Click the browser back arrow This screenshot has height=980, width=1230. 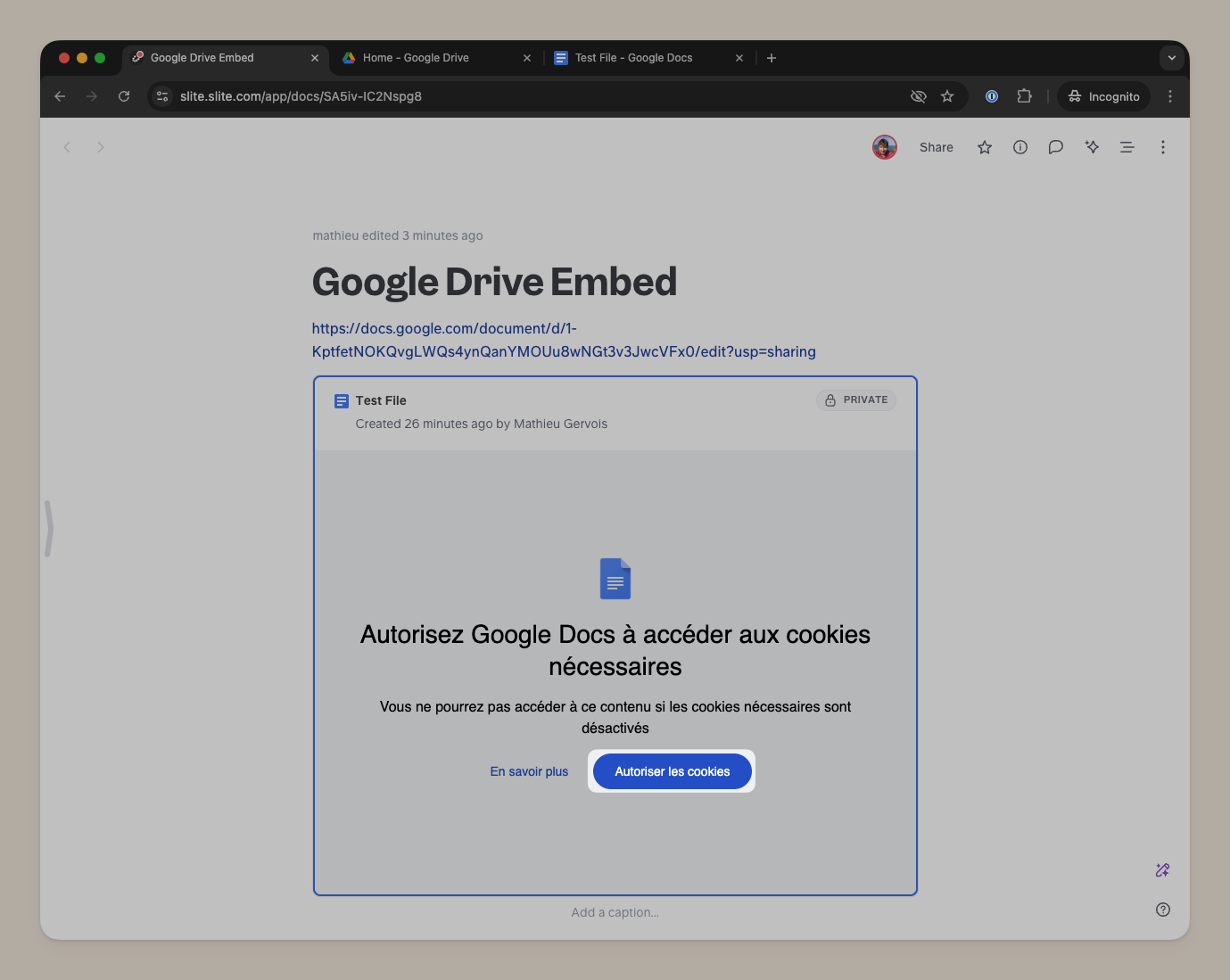pos(60,96)
